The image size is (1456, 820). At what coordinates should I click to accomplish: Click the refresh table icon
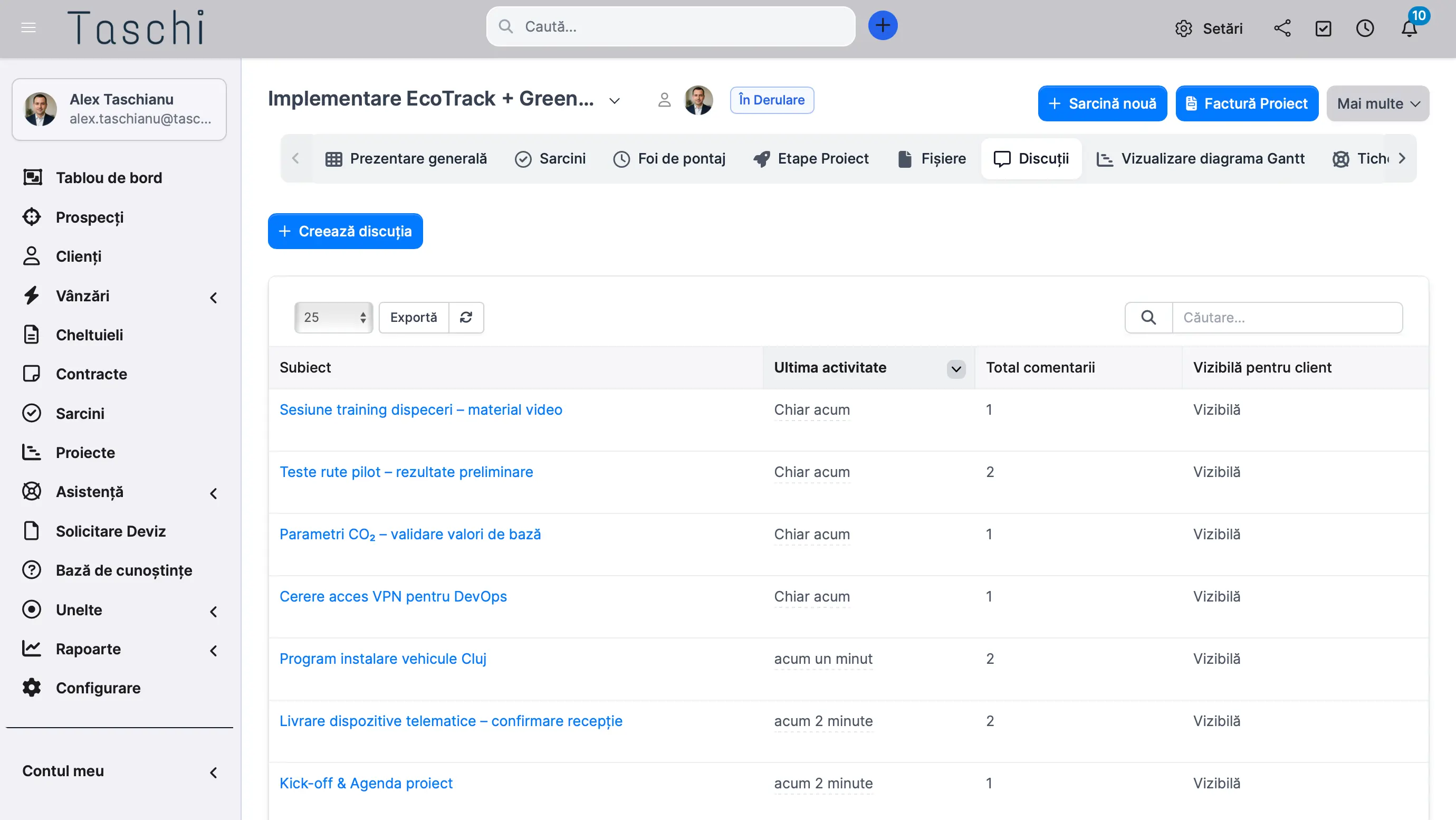tap(466, 317)
